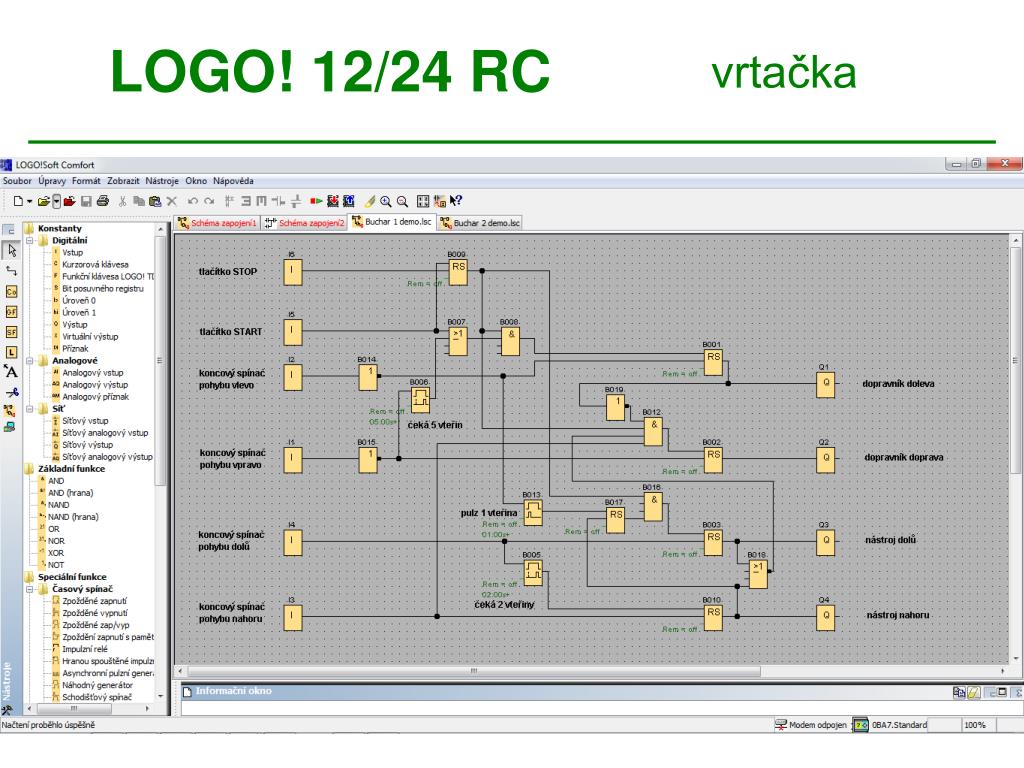Open the Nástroje menu
Image resolution: width=1024 pixels, height=768 pixels.
point(162,181)
